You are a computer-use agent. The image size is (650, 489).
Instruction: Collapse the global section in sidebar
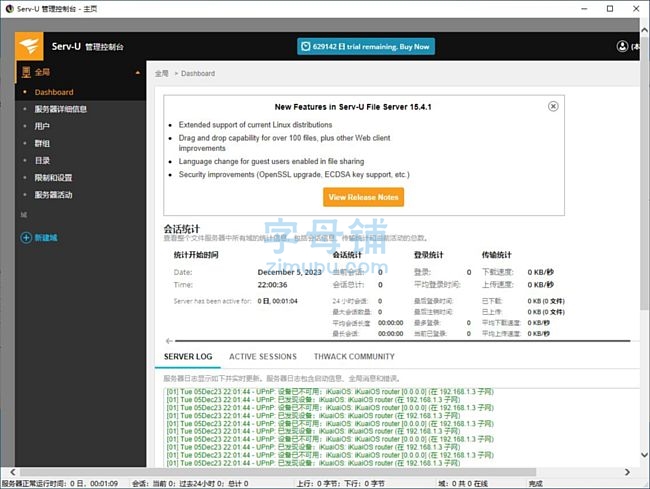[x=138, y=73]
